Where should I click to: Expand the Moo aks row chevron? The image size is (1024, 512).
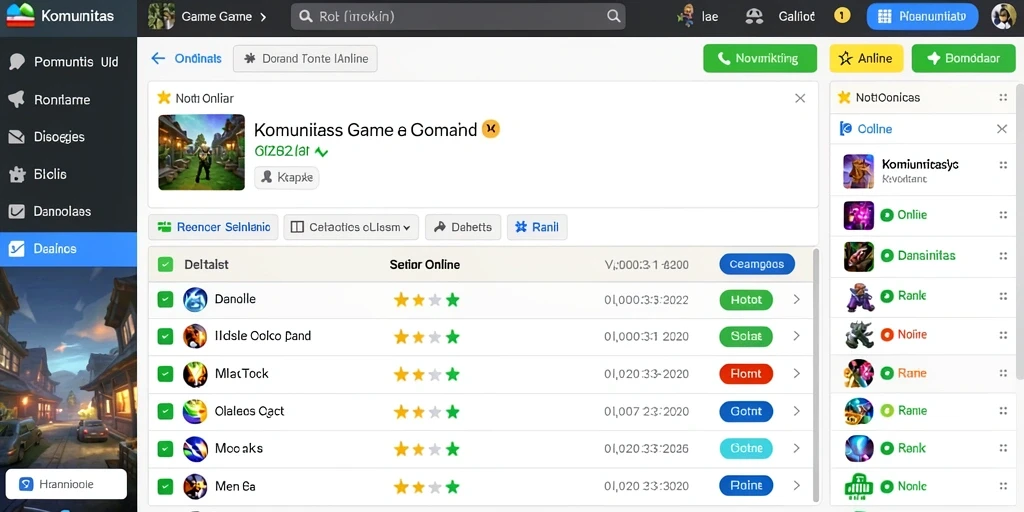[x=796, y=449]
